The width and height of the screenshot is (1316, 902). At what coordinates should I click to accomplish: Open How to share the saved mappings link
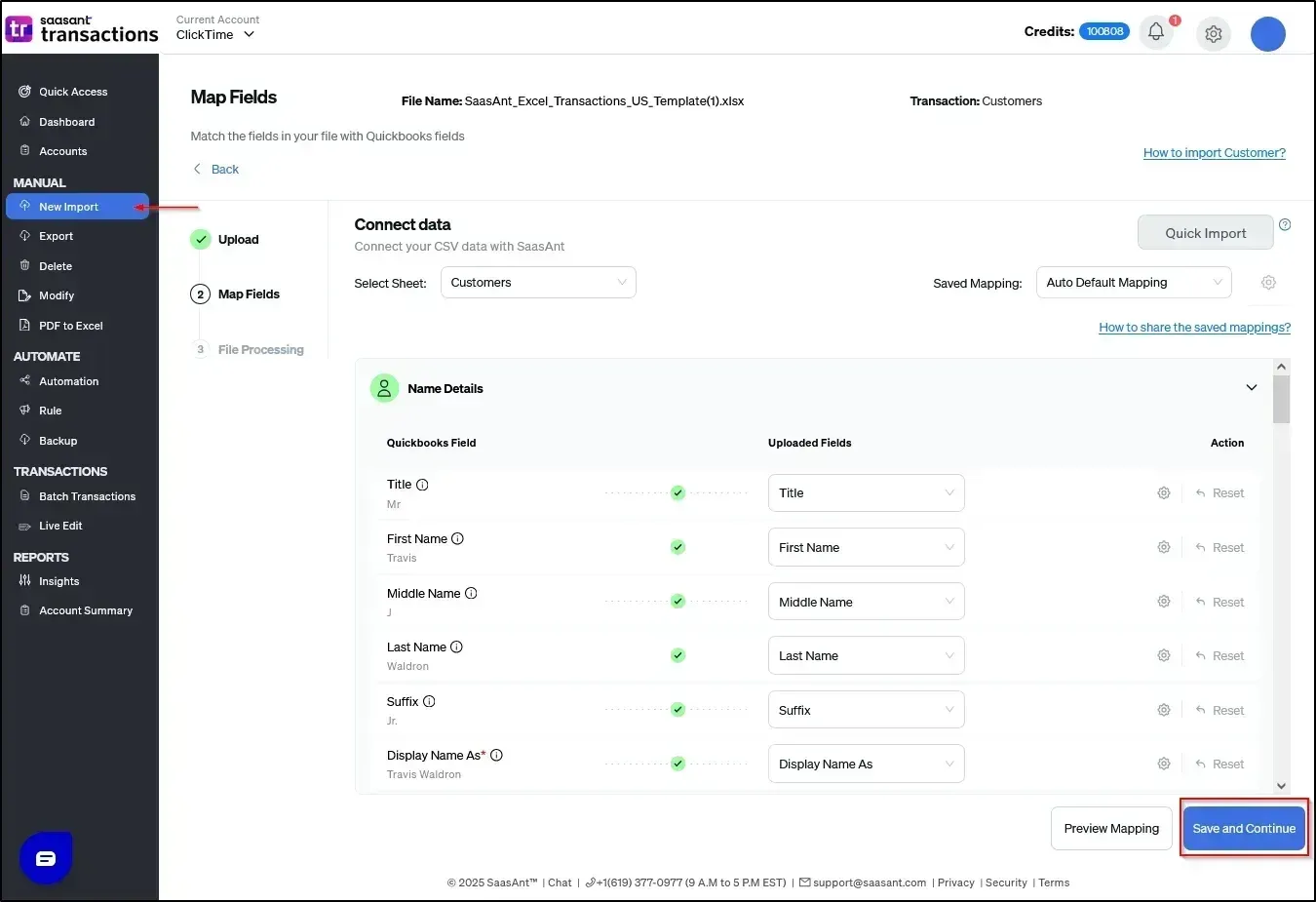coord(1194,328)
